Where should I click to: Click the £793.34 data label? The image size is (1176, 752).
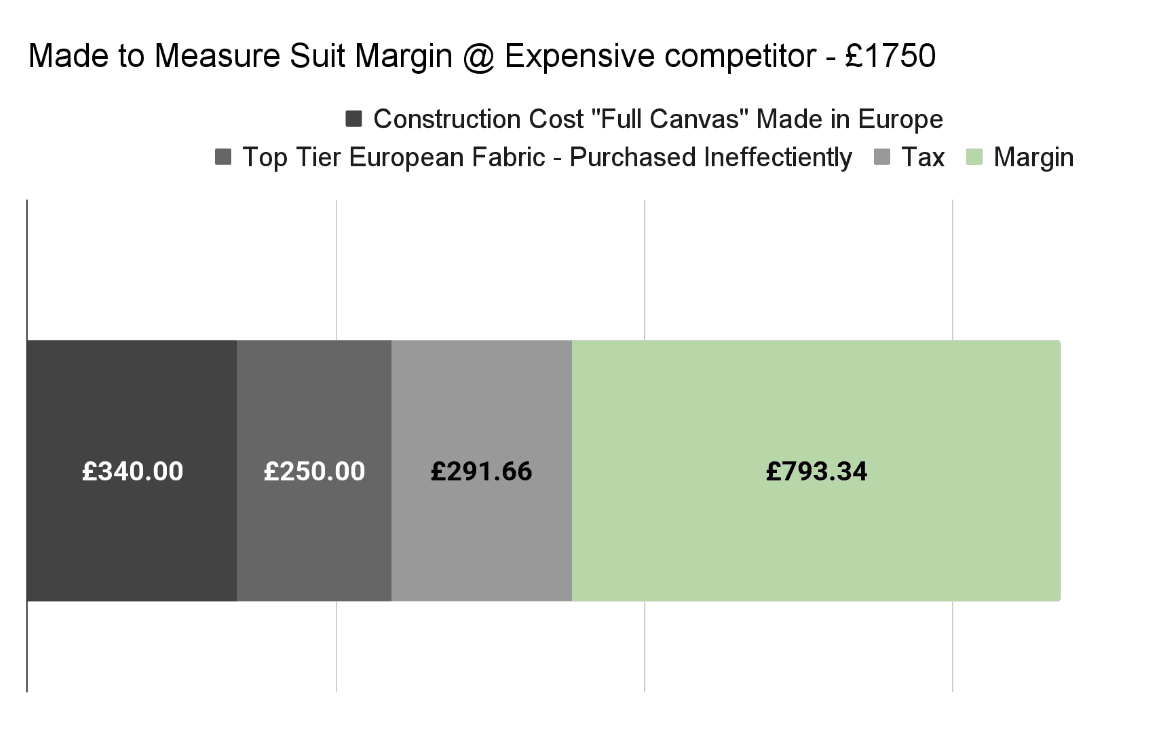817,471
